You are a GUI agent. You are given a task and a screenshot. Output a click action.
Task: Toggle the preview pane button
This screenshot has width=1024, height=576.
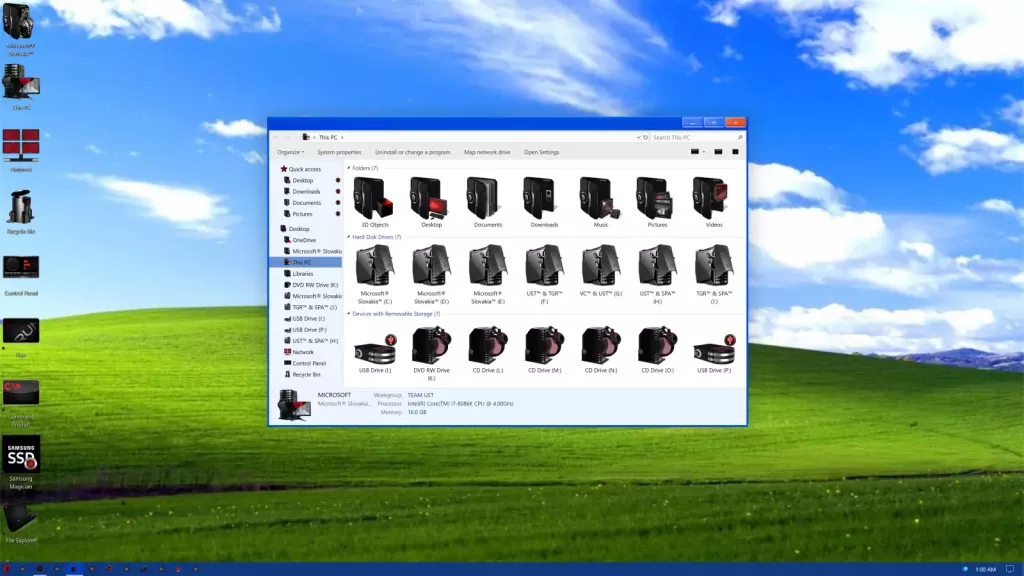pyautogui.click(x=718, y=152)
